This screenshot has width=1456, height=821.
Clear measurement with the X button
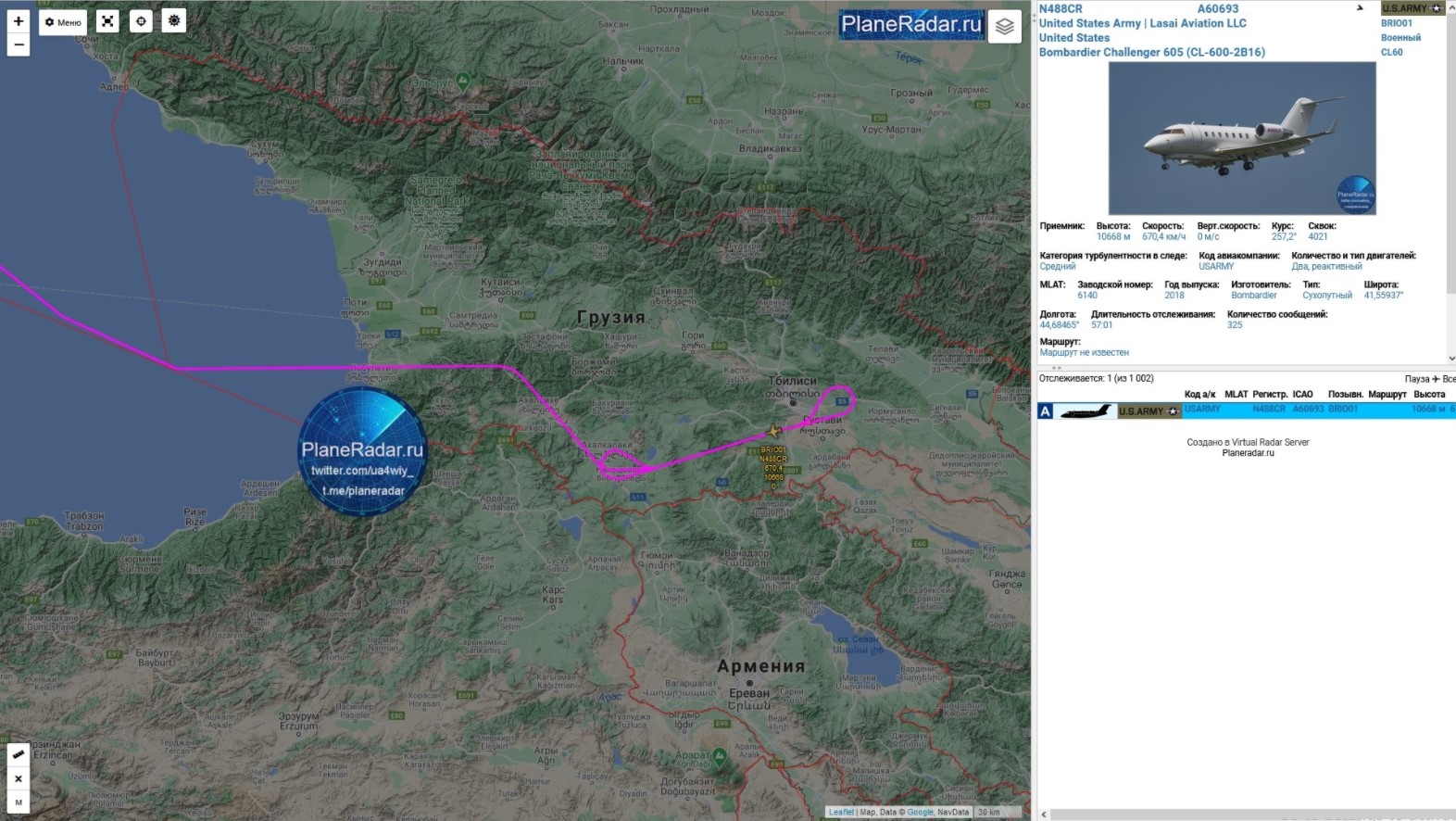point(19,778)
